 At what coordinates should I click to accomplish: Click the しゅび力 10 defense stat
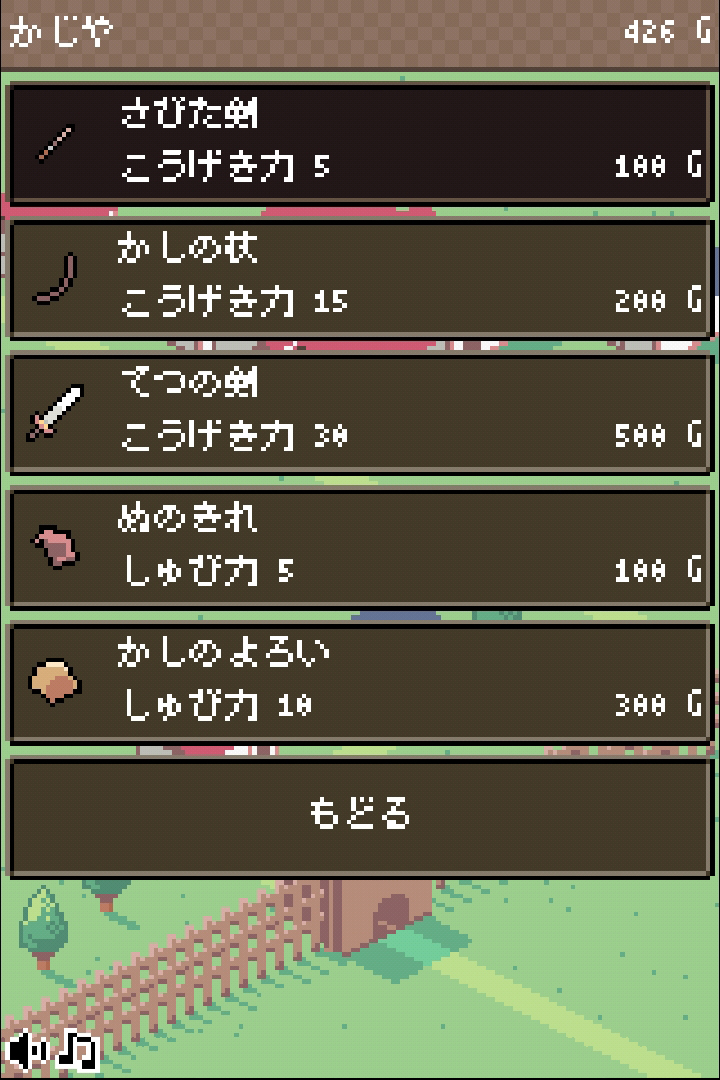[x=217, y=706]
